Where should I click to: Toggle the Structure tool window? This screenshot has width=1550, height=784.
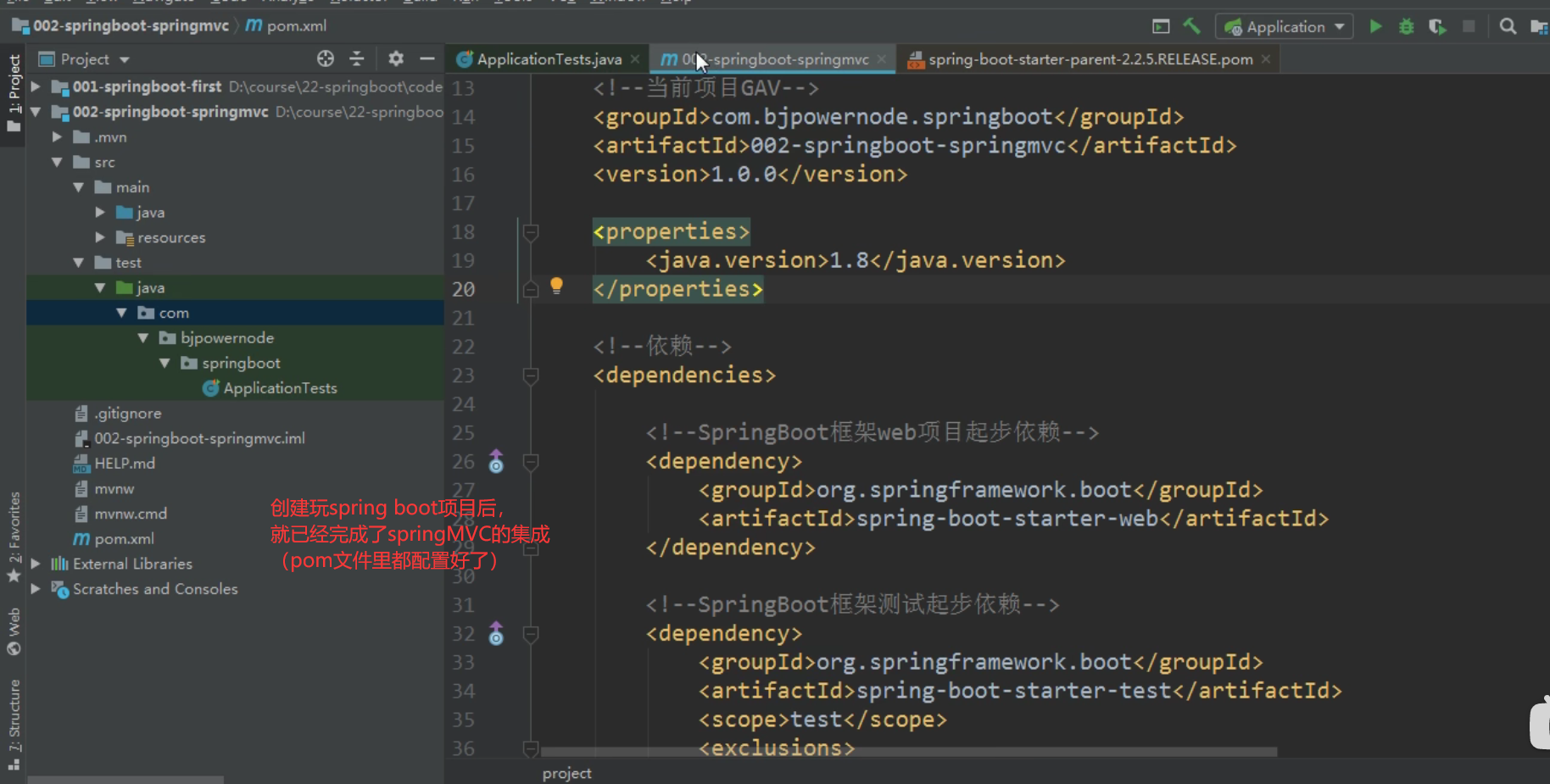click(x=14, y=726)
